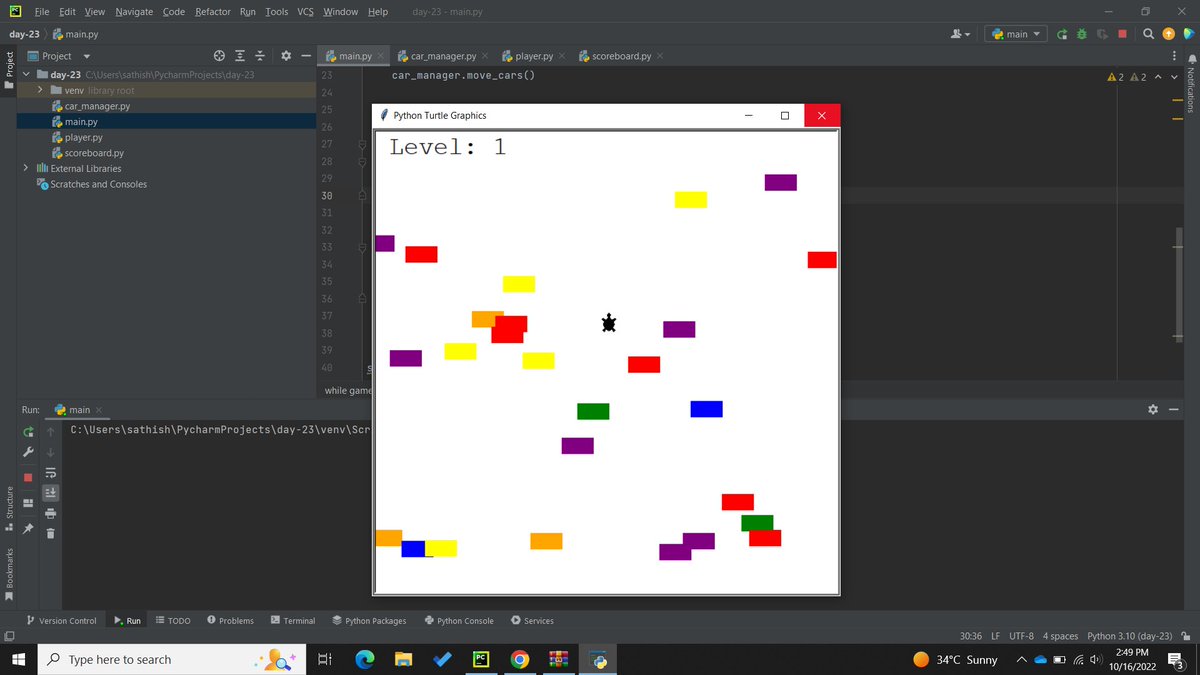Close the main tab in Run panel
Viewport: 1200px width, 675px height.
point(99,410)
